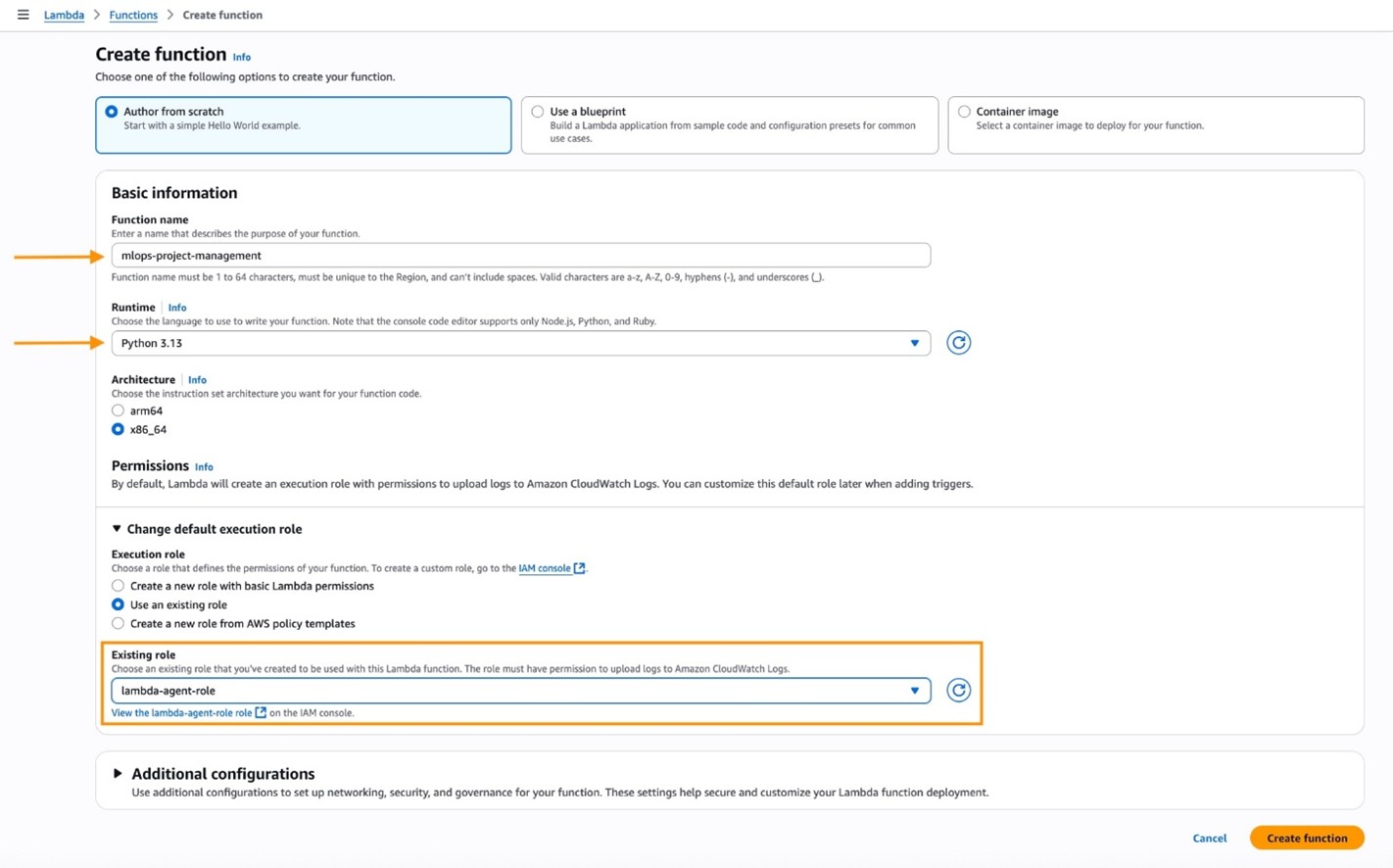The width and height of the screenshot is (1393, 868).
Task: Refresh the Runtime list
Action: 958,343
